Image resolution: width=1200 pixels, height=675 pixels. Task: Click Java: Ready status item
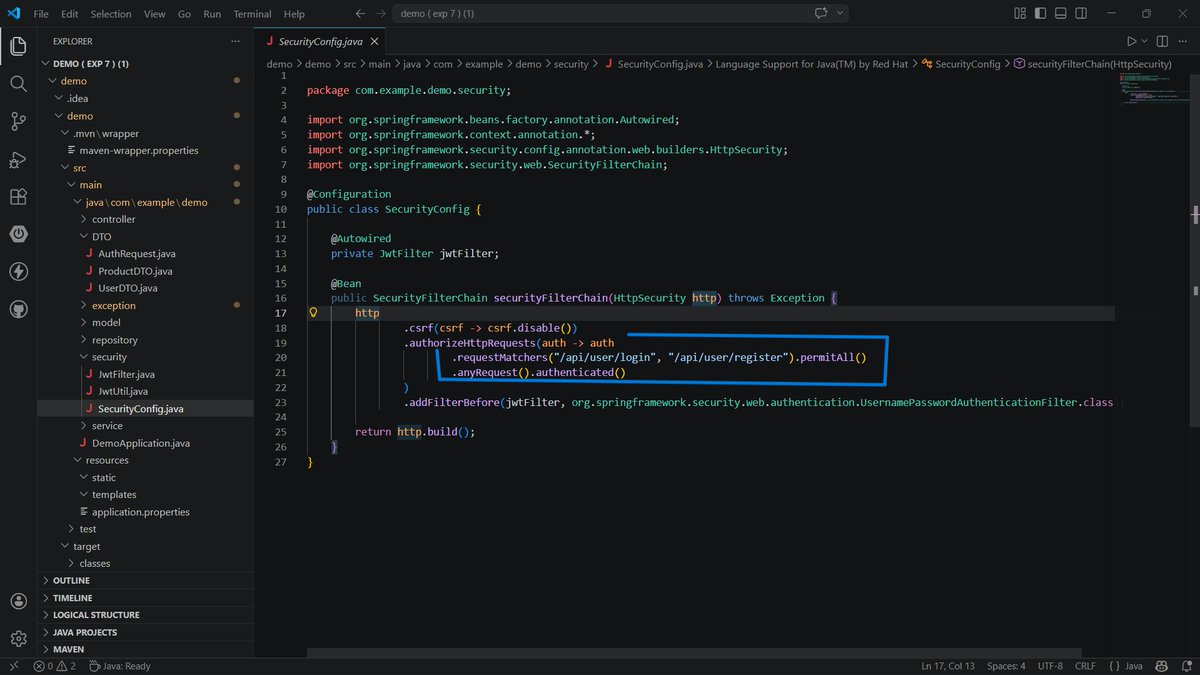click(x=119, y=666)
